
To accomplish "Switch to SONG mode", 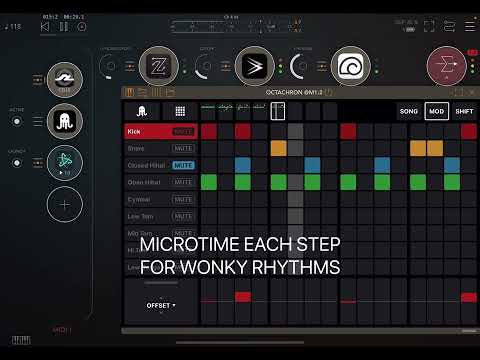I will pos(409,111).
